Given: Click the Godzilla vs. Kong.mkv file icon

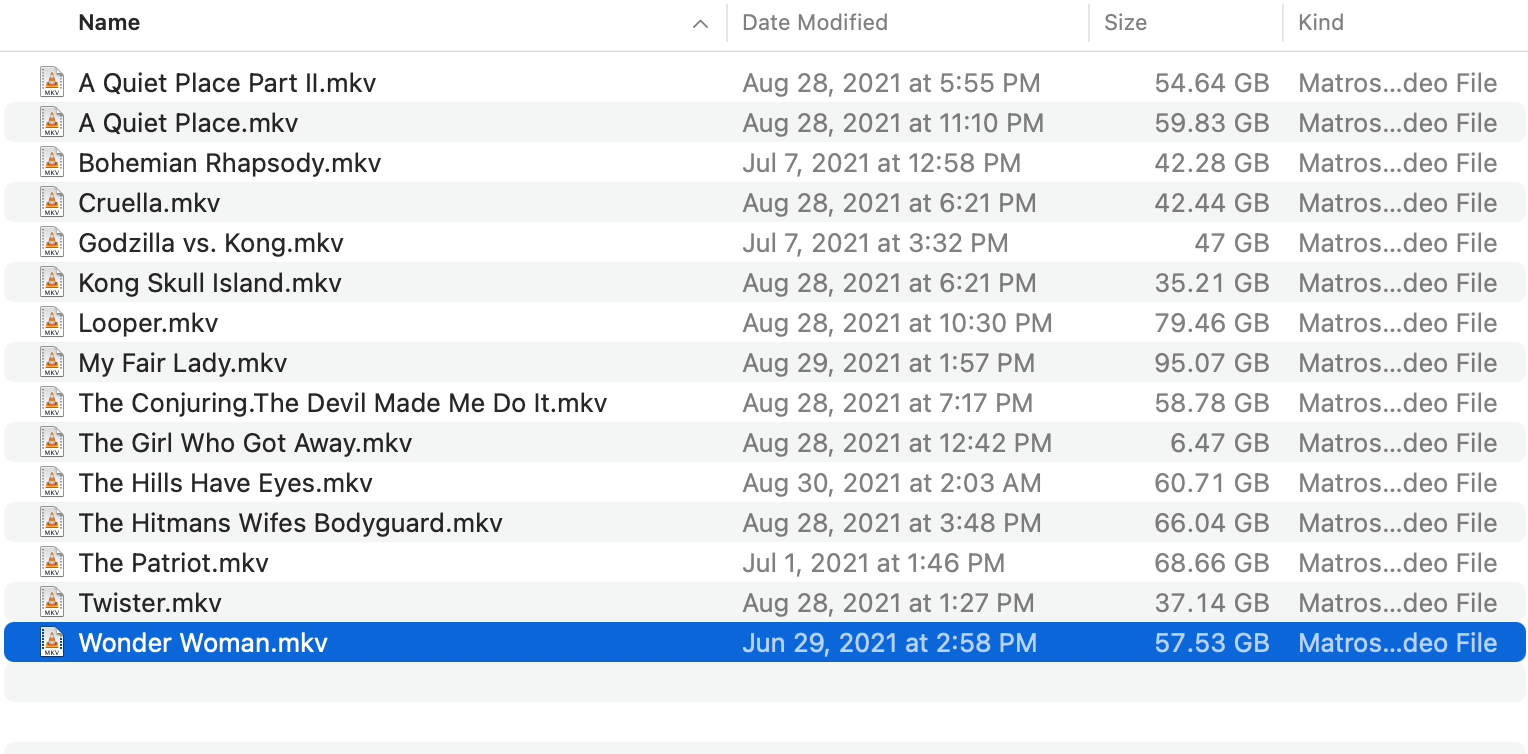Looking at the screenshot, I should [52, 243].
